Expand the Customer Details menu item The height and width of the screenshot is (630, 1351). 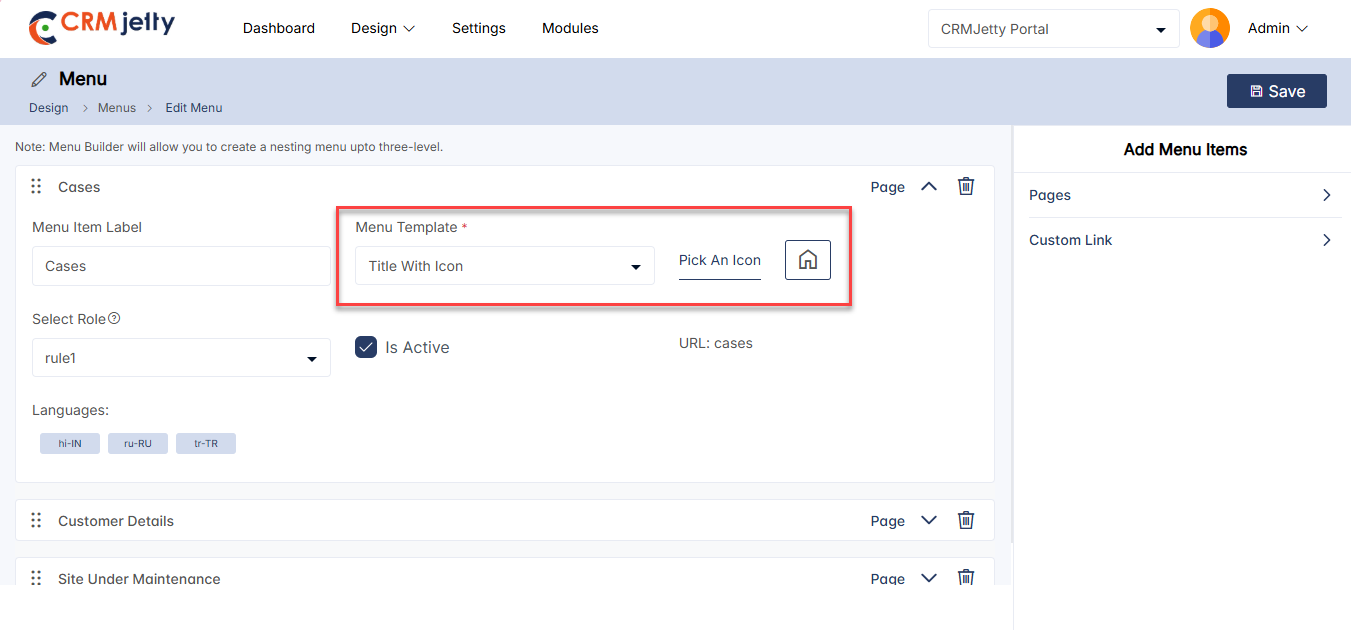pos(929,520)
